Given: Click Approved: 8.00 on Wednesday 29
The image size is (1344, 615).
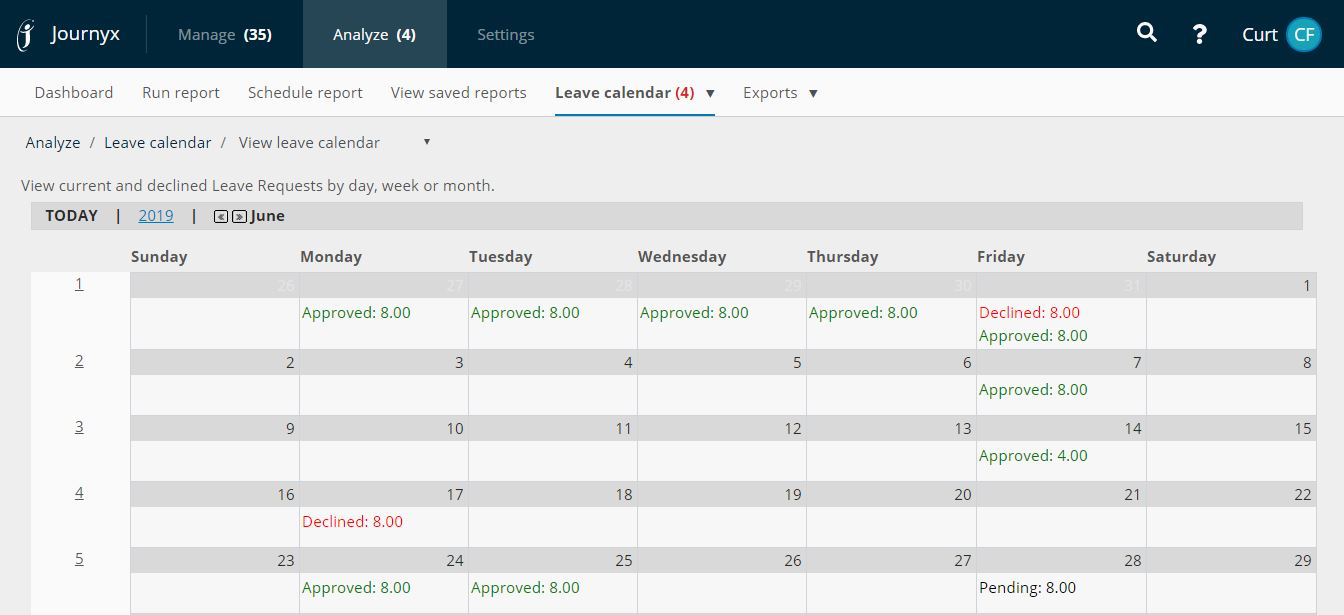Looking at the screenshot, I should (x=694, y=312).
